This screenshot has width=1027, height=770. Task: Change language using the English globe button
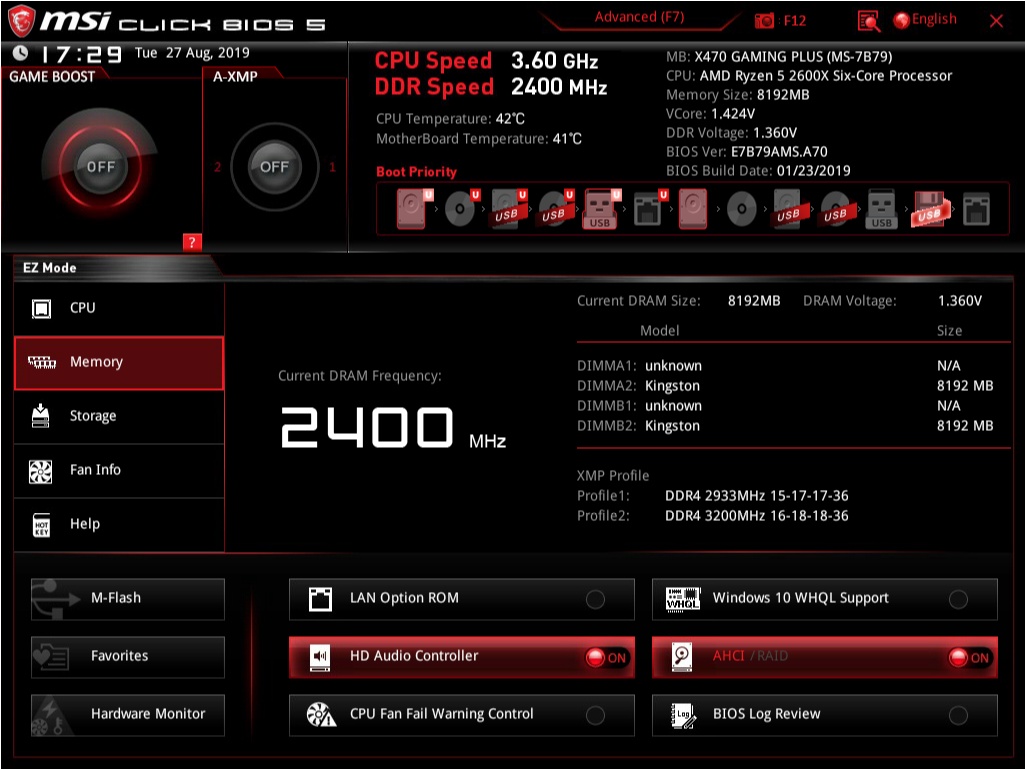pos(925,20)
